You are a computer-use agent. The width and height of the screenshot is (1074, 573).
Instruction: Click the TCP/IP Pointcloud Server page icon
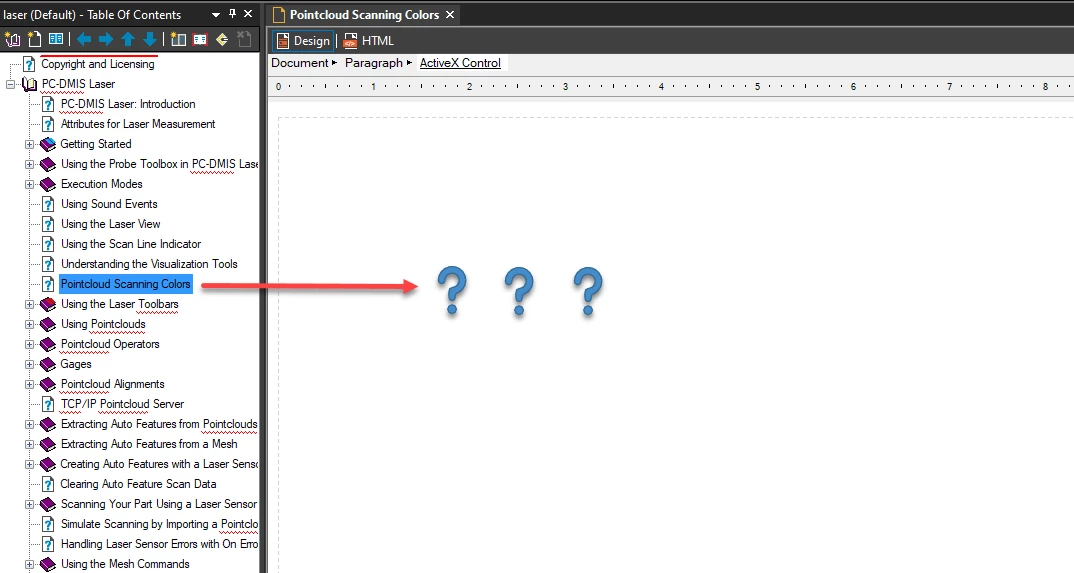(48, 404)
